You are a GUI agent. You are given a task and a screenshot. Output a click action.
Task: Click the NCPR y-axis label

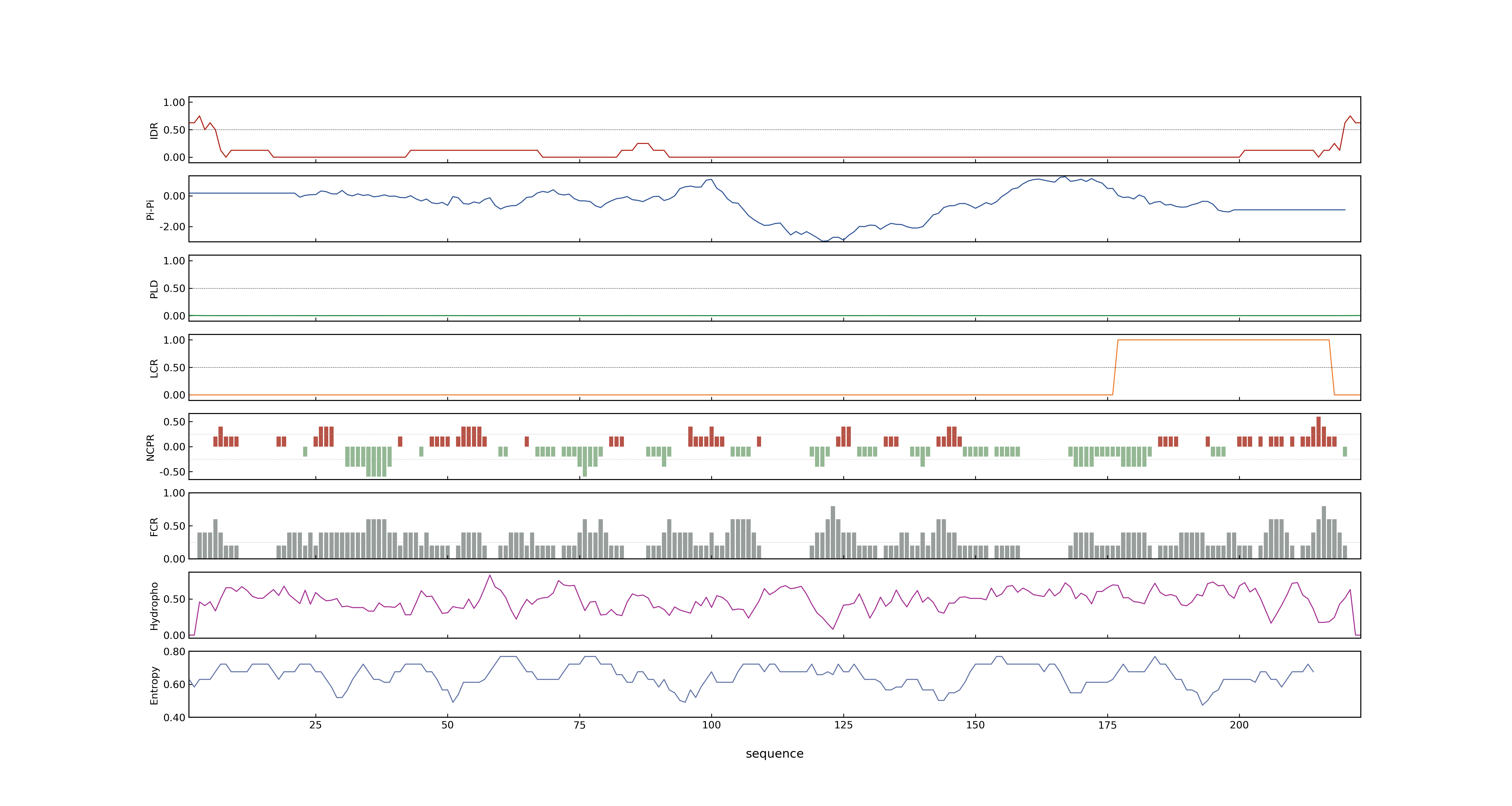pos(150,448)
